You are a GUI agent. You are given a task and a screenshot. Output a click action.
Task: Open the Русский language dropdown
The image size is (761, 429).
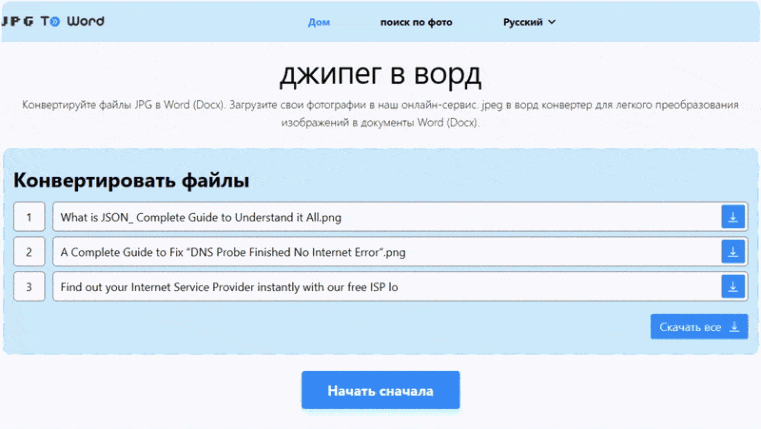pos(529,22)
